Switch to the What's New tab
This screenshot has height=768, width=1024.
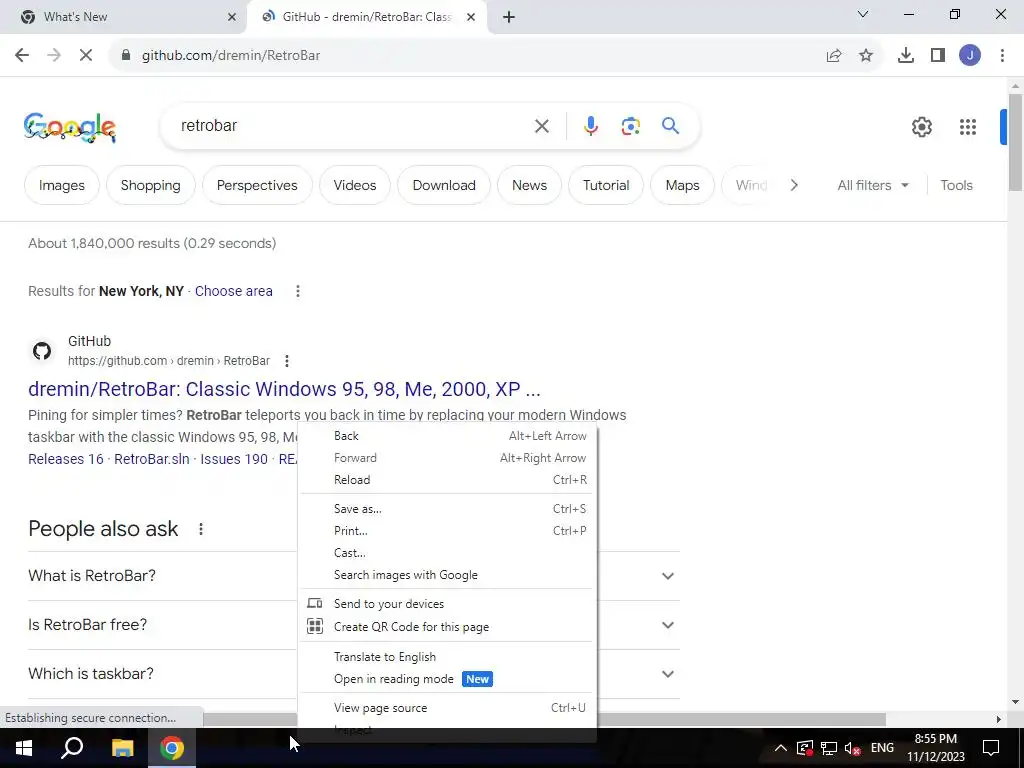[x=124, y=17]
